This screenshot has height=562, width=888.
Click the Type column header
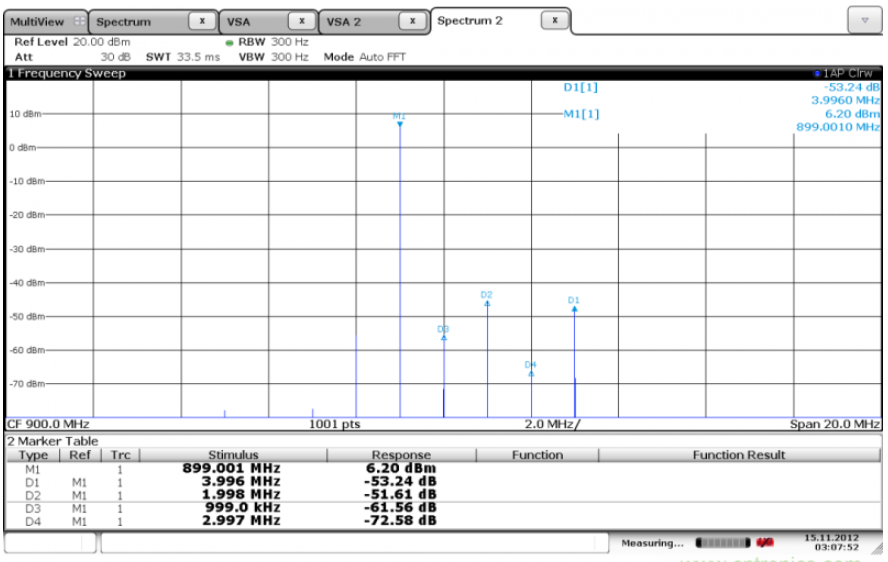pyautogui.click(x=33, y=455)
